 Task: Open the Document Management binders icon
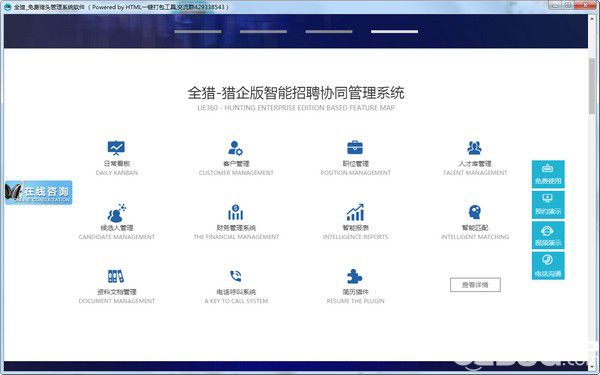[x=116, y=276]
